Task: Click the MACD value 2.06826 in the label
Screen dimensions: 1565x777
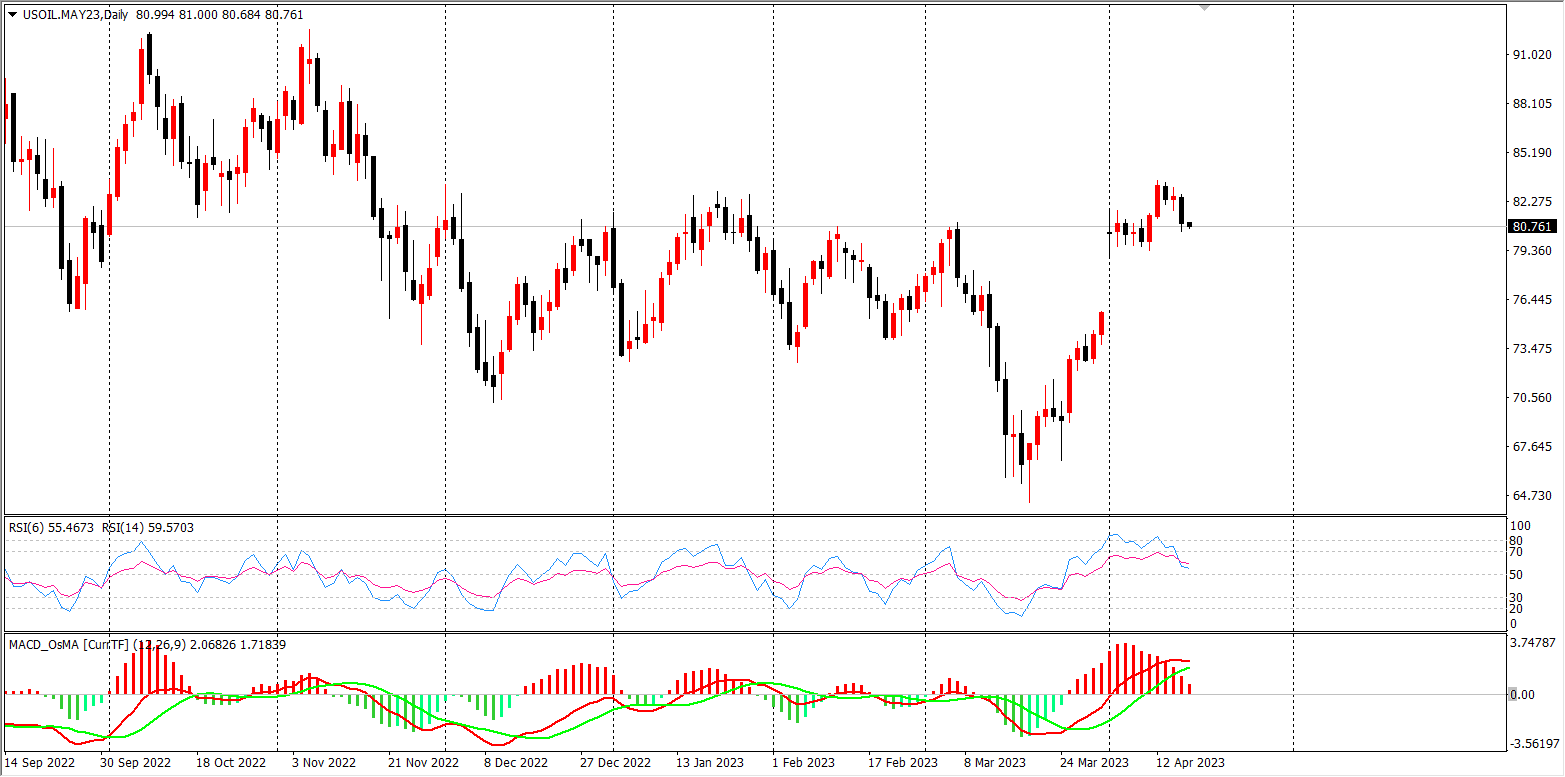Action: pyautogui.click(x=215, y=645)
